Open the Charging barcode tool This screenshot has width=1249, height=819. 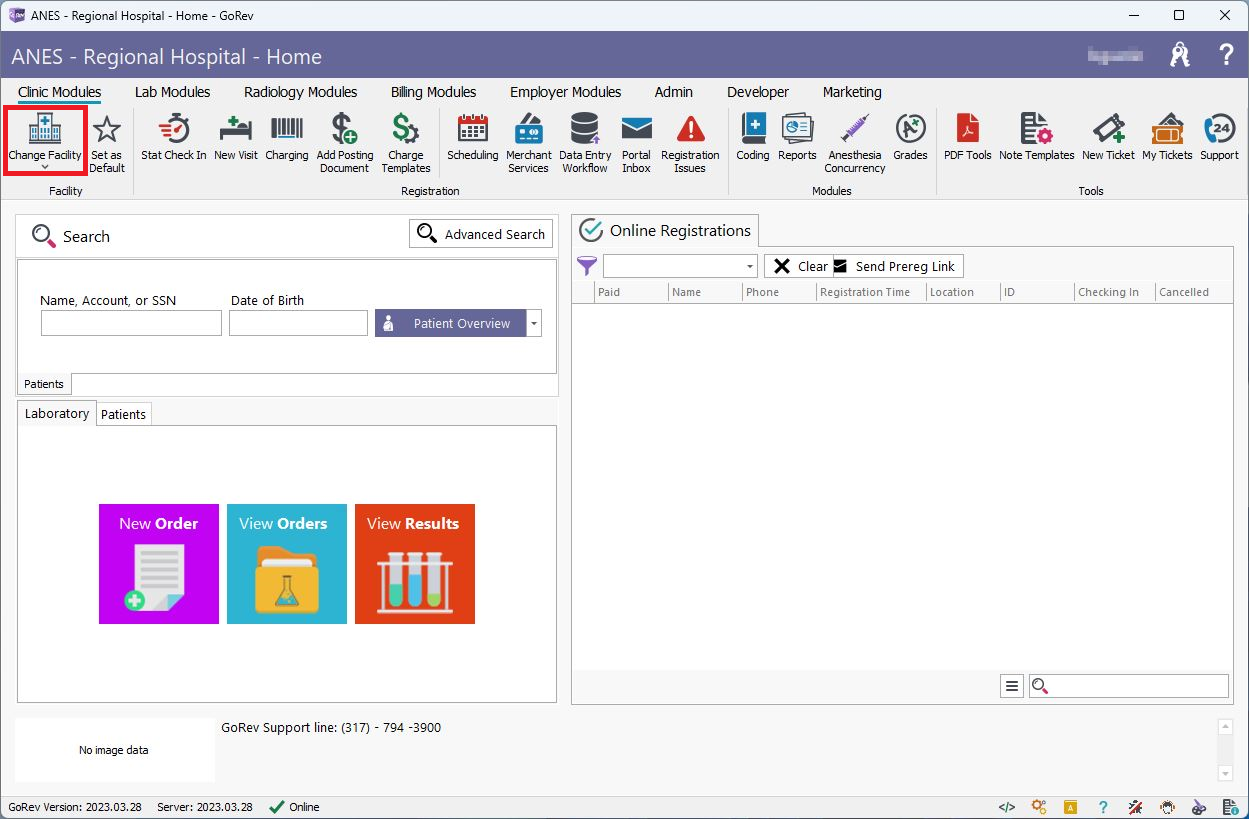pyautogui.click(x=287, y=137)
